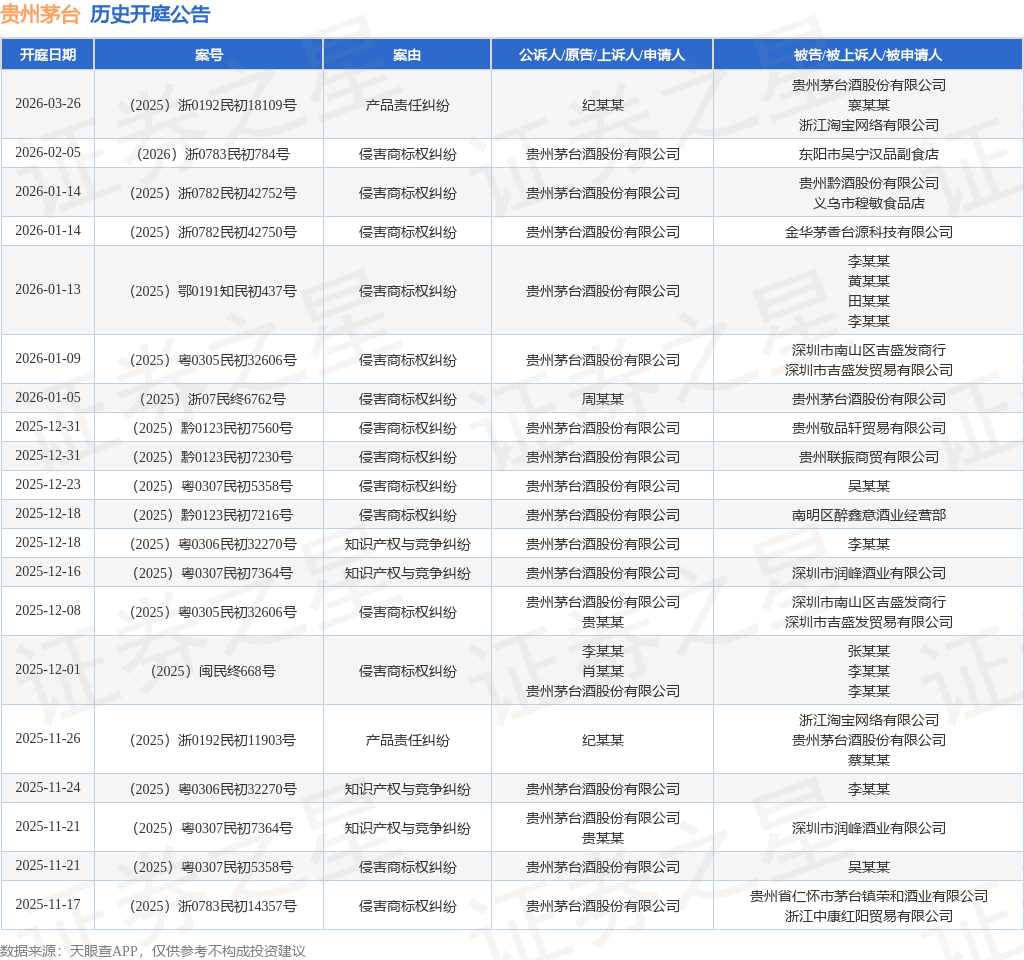Click 浙江淘宝网络有限公司 in the 2026-03-26 row
1024x960 pixels.
(868, 125)
